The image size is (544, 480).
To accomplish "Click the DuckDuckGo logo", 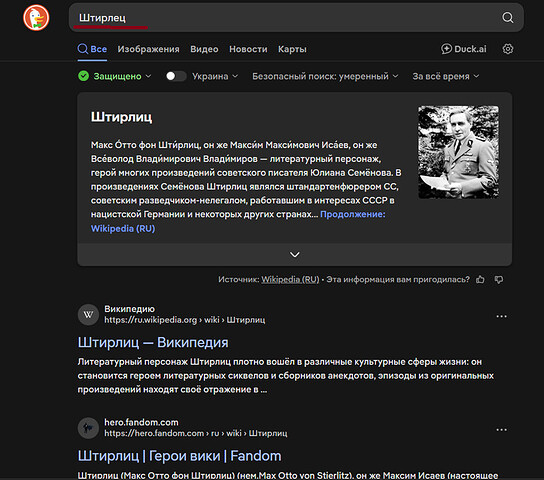I will point(36,17).
